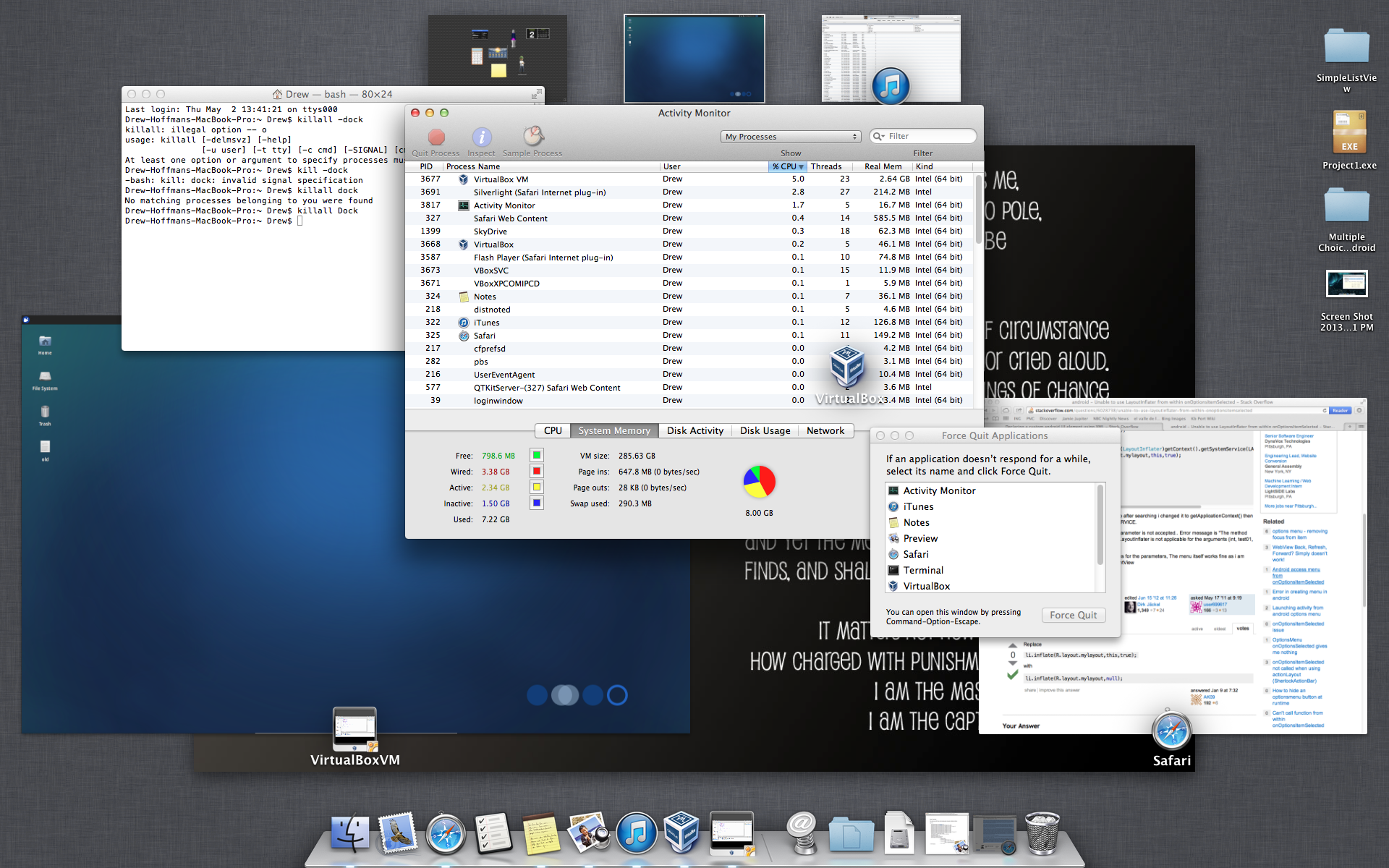The width and height of the screenshot is (1389, 868).
Task: Launch Safari compass icon in the Dock
Action: [x=446, y=834]
